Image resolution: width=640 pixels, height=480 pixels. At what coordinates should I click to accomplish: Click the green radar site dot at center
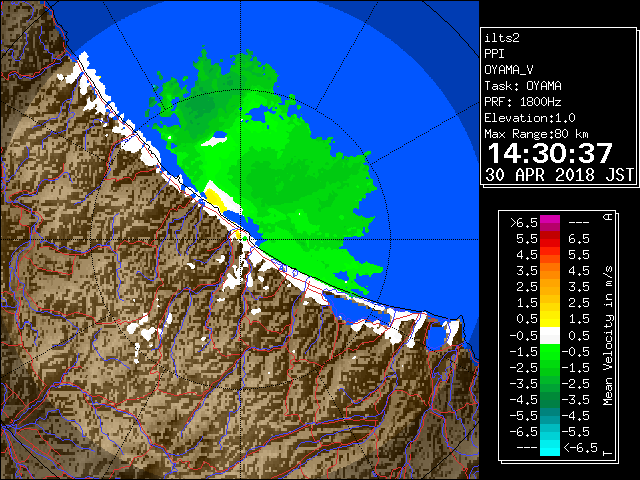244,239
